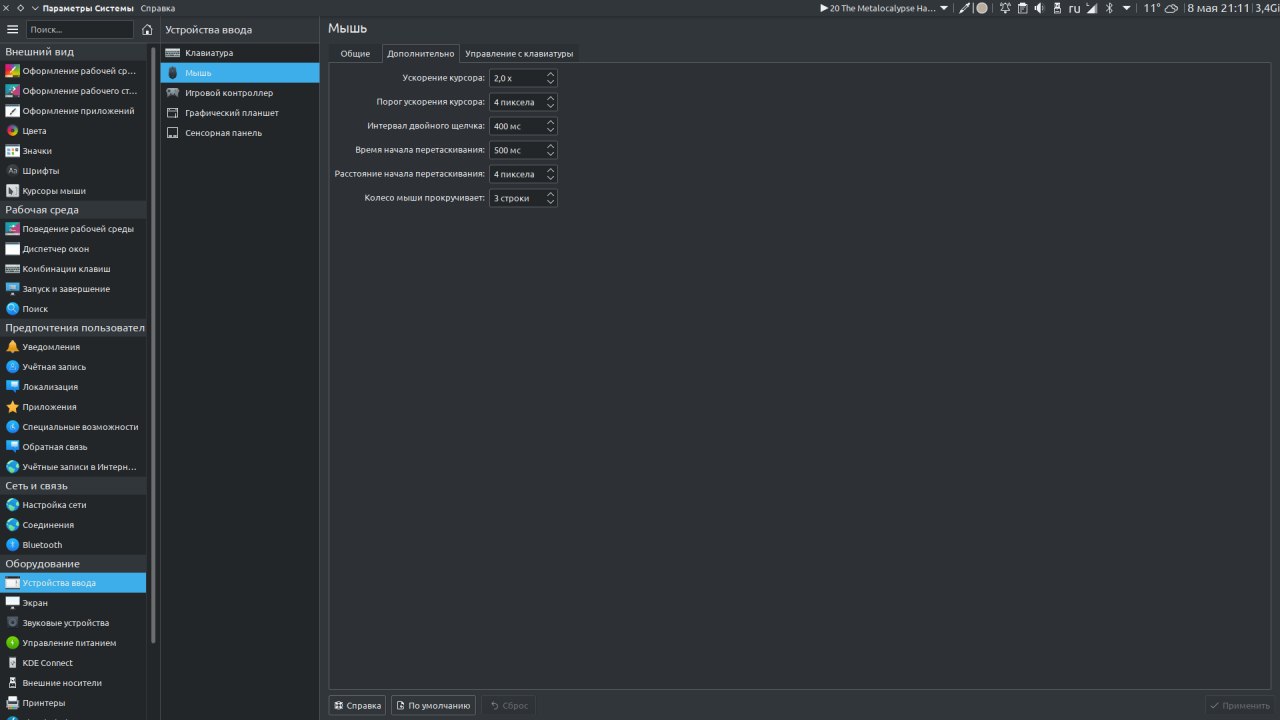Click color picker pen icon in panel
The width and height of the screenshot is (1280, 720).
coord(965,8)
